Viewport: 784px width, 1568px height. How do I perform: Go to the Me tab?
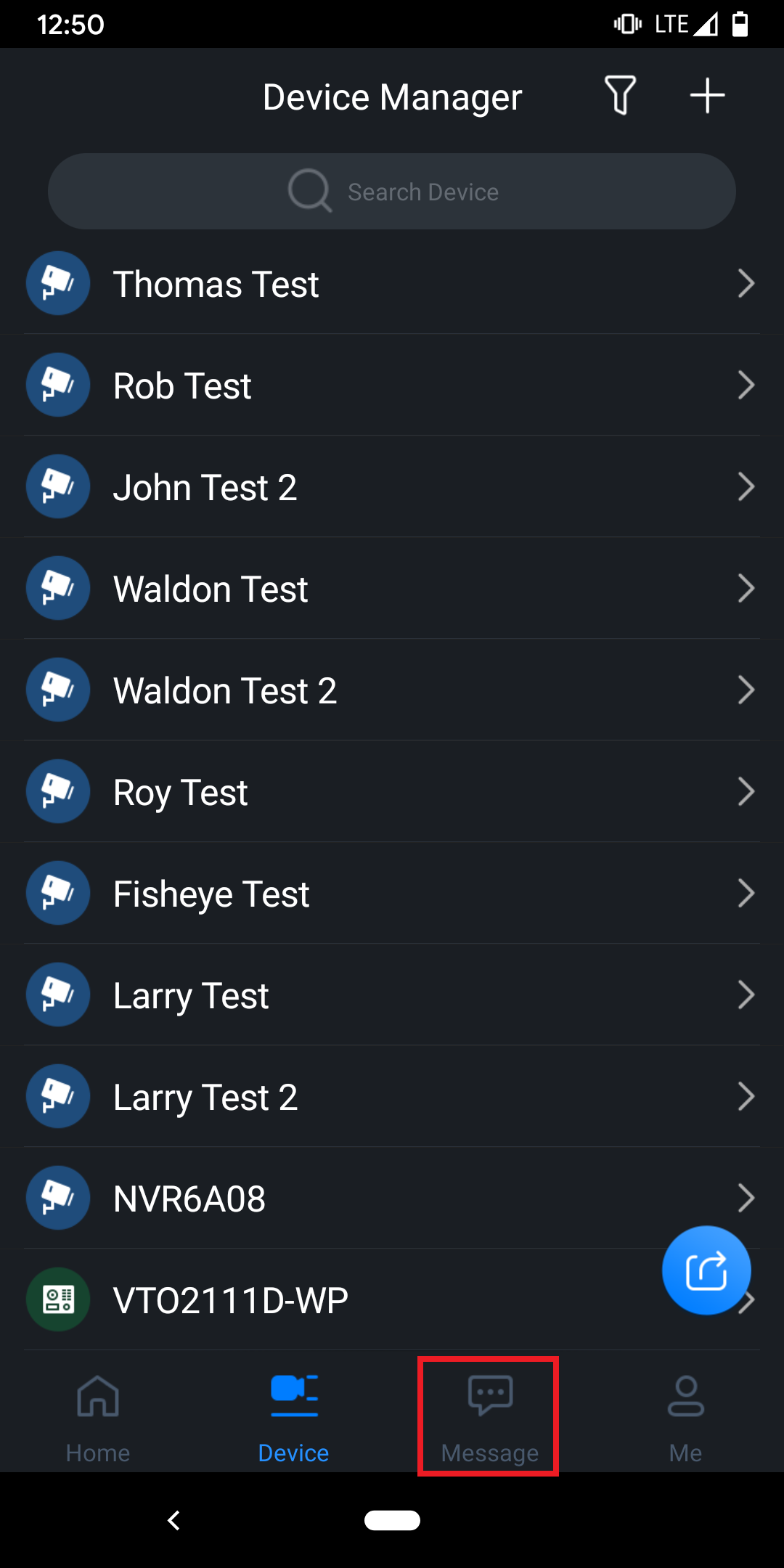point(685,1417)
